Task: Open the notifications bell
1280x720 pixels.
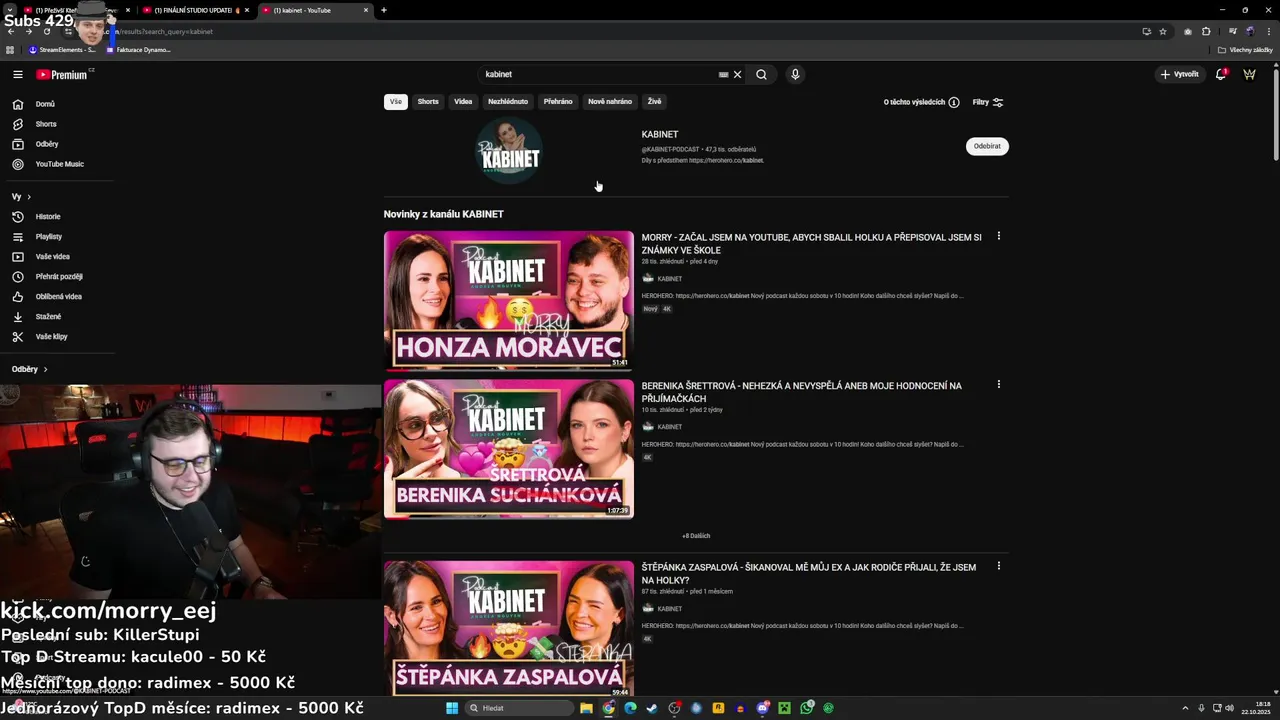Action: (1220, 74)
